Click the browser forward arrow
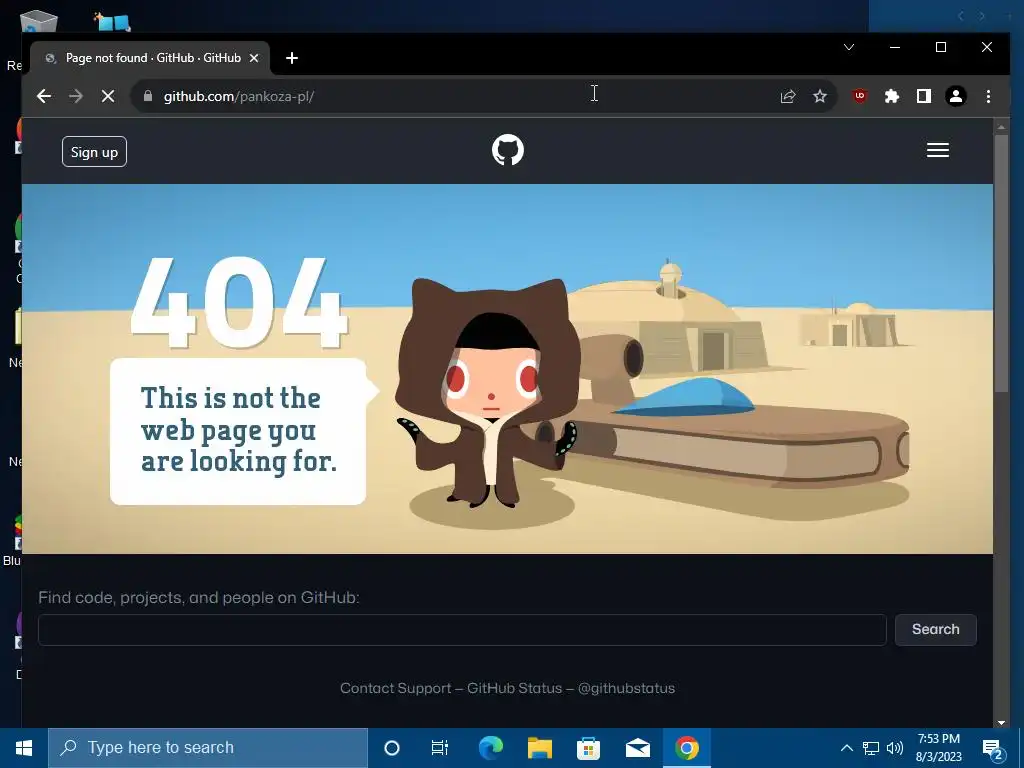1024x768 pixels. (76, 96)
